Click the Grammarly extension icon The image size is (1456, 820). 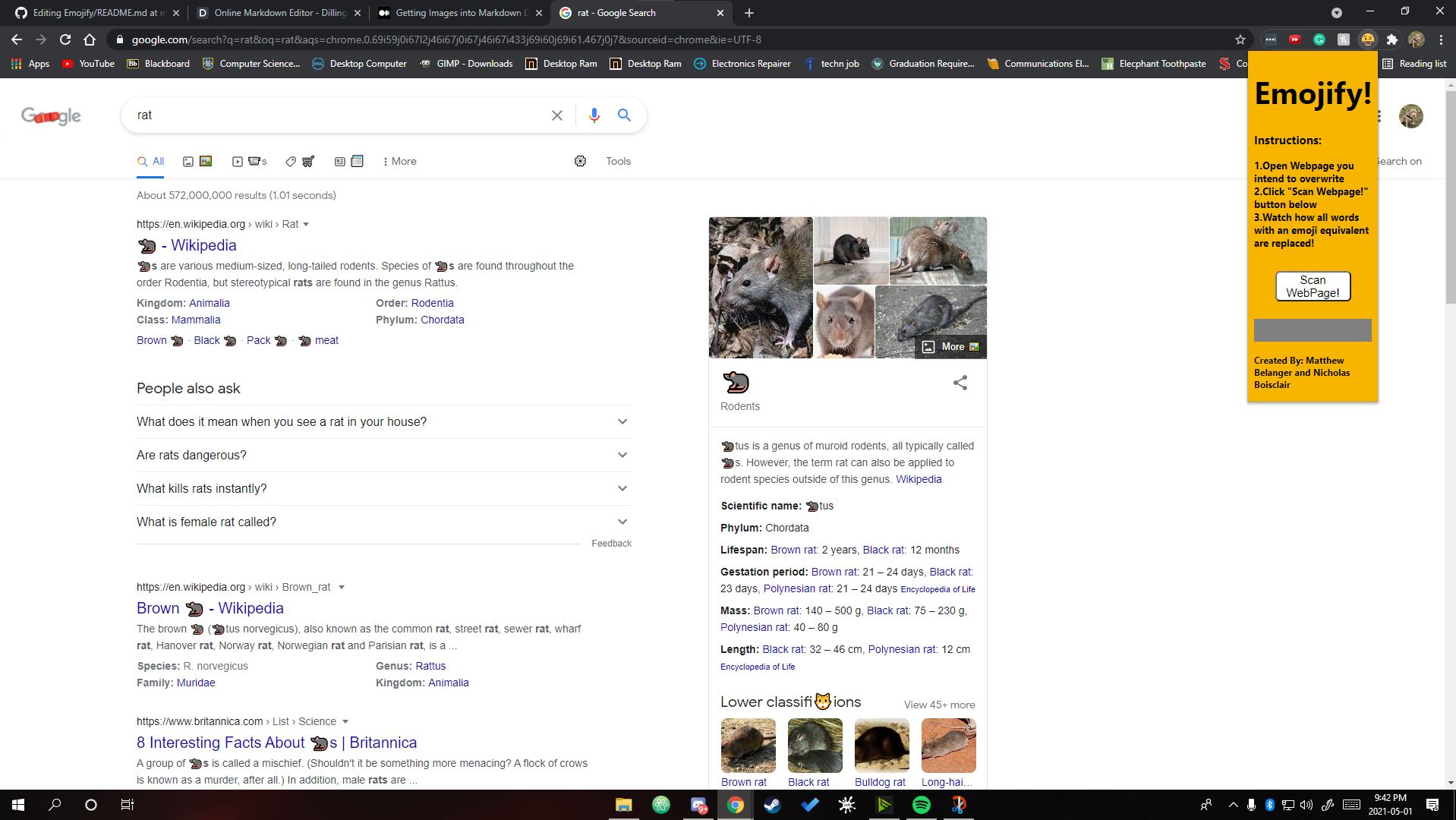click(1319, 39)
